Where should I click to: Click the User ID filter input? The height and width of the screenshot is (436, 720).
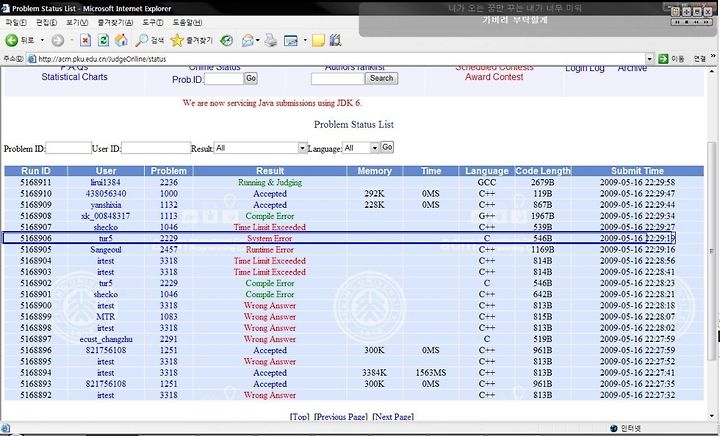pos(156,148)
